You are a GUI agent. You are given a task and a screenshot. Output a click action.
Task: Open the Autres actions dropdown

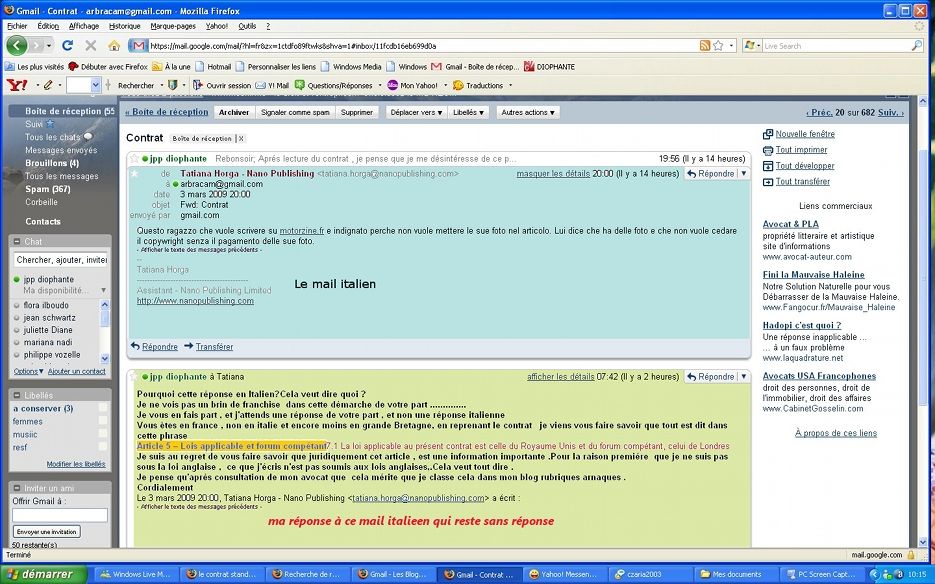(528, 112)
